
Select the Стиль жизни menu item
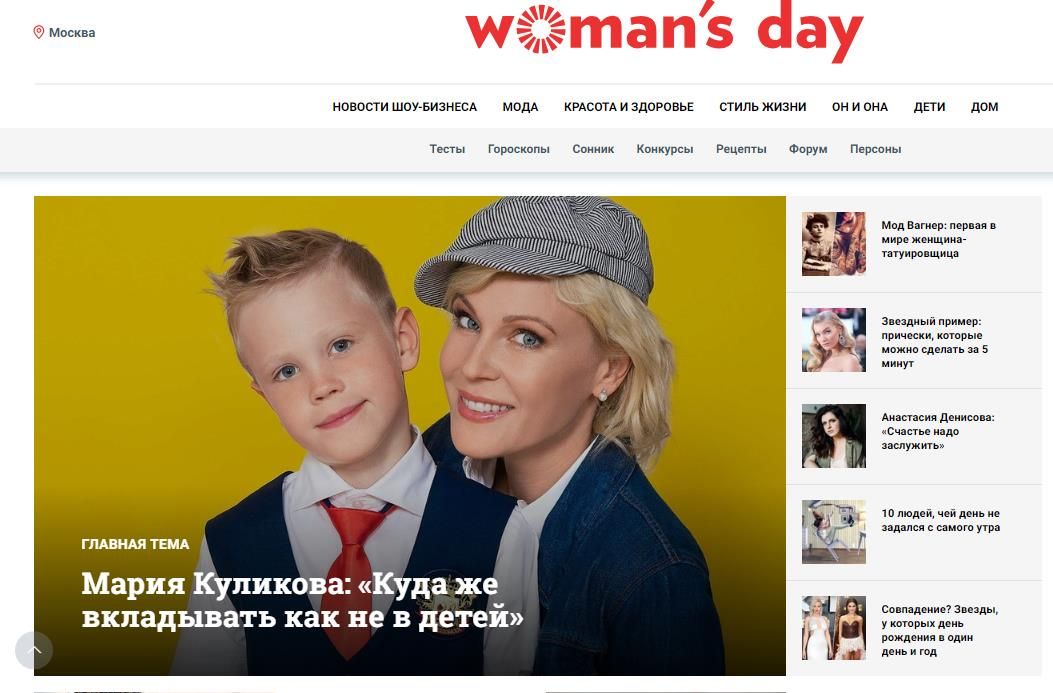pos(762,107)
